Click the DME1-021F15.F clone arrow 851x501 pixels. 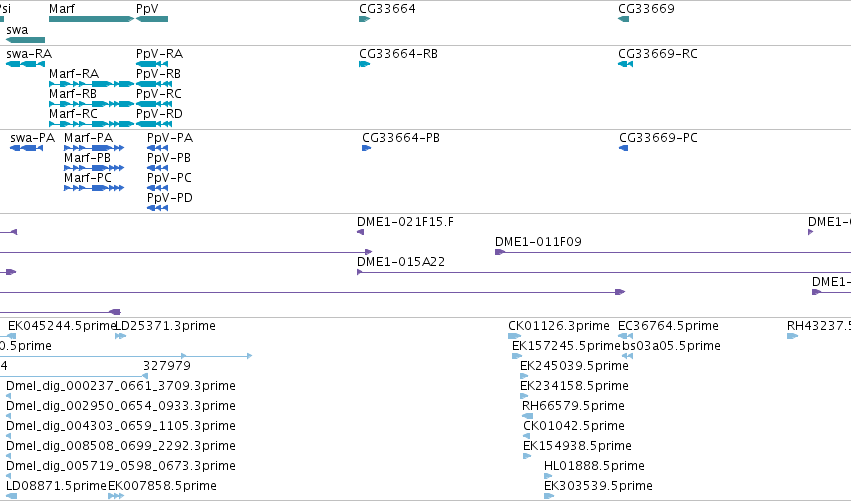tap(360, 232)
